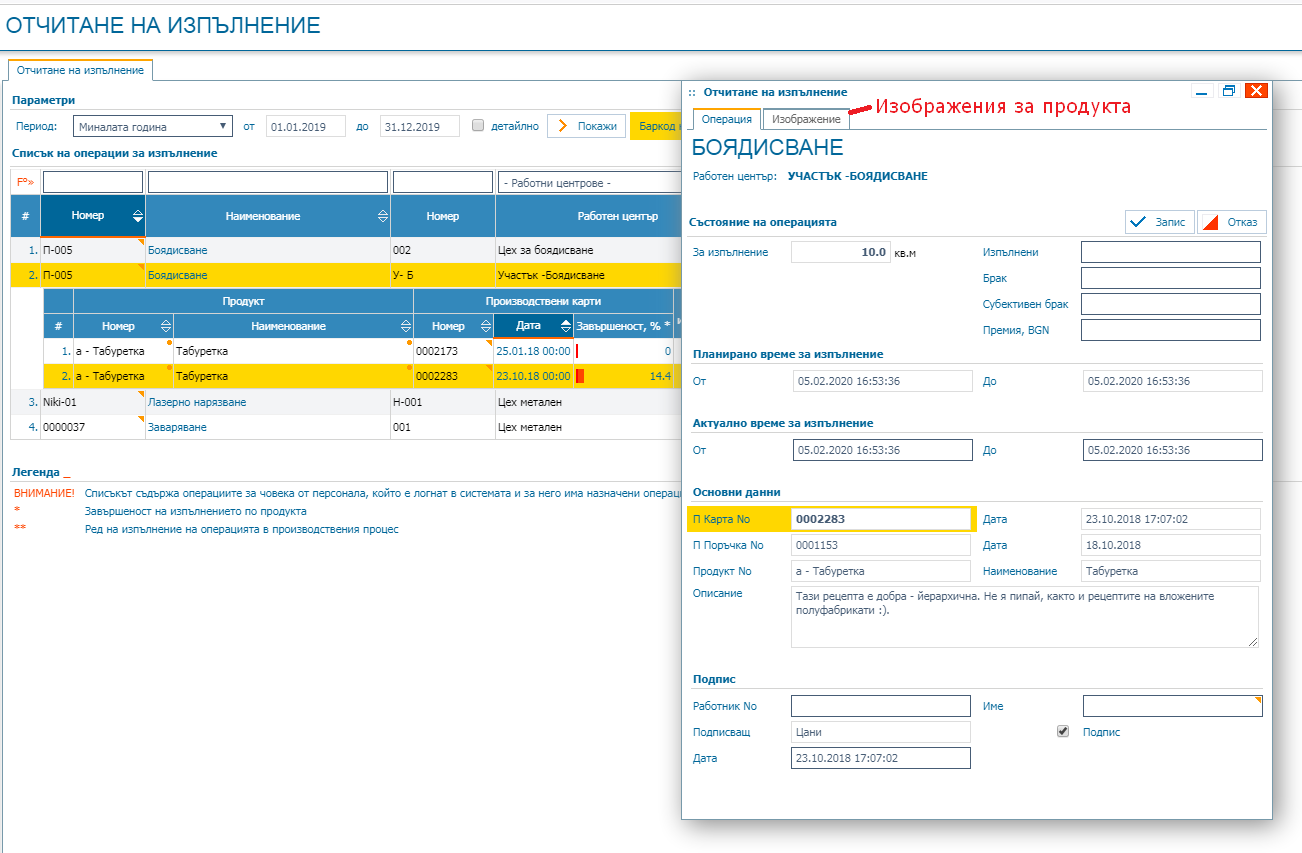1302x853 pixels.
Task: Click date link 25.01.18 00:00
Action: (533, 351)
